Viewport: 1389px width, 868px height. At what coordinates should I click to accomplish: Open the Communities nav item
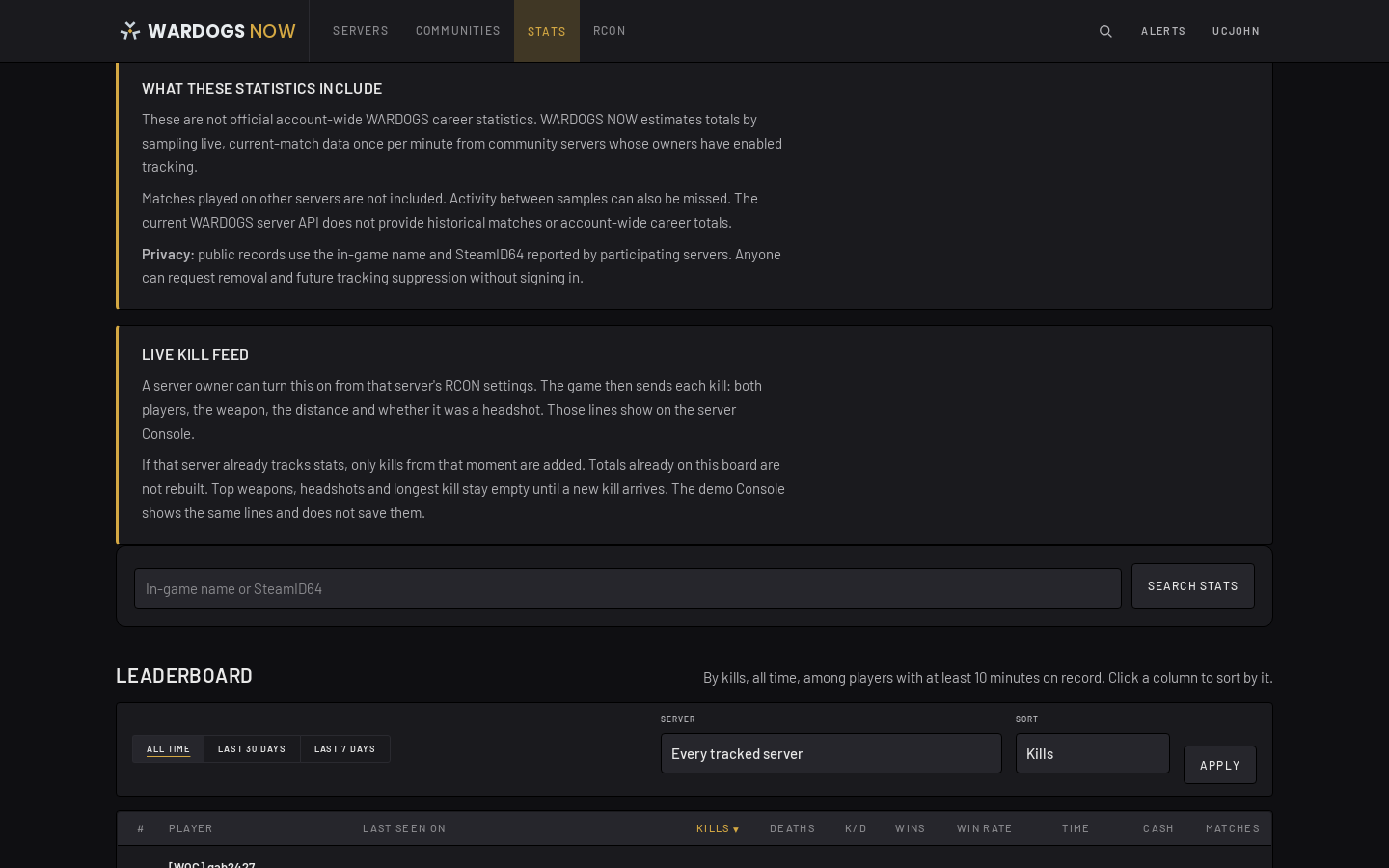coord(458,31)
